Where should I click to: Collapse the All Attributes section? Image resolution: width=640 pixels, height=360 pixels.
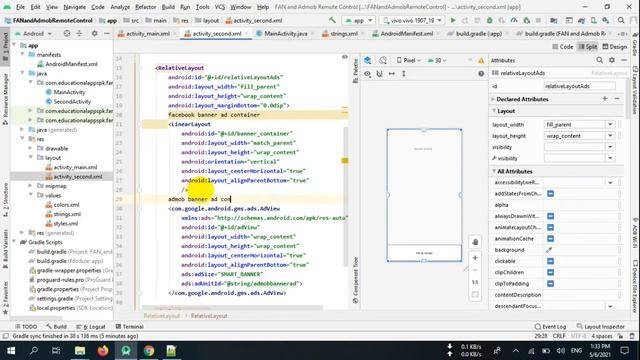pyautogui.click(x=494, y=171)
